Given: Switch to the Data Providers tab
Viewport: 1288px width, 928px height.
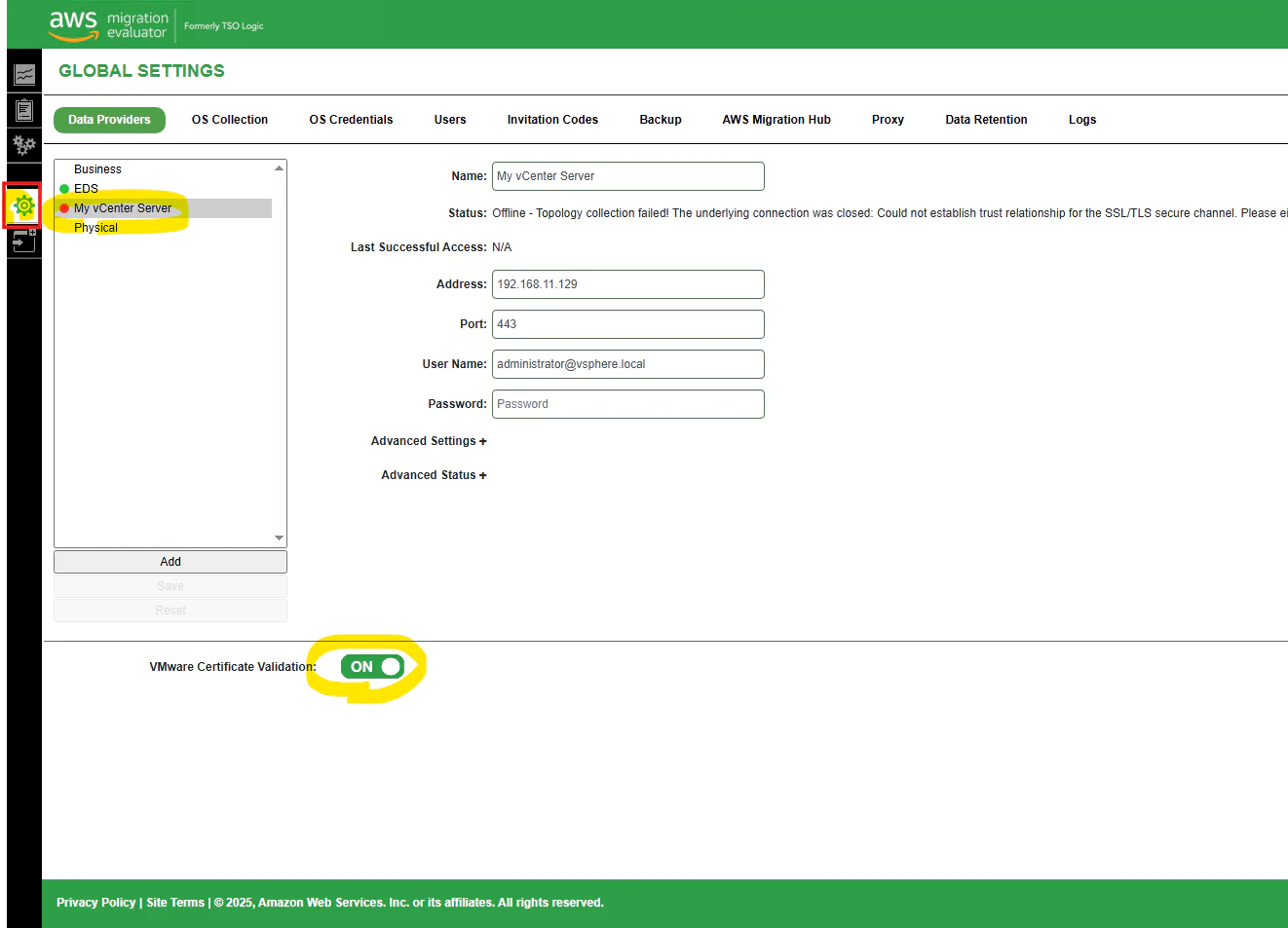Looking at the screenshot, I should 109,120.
